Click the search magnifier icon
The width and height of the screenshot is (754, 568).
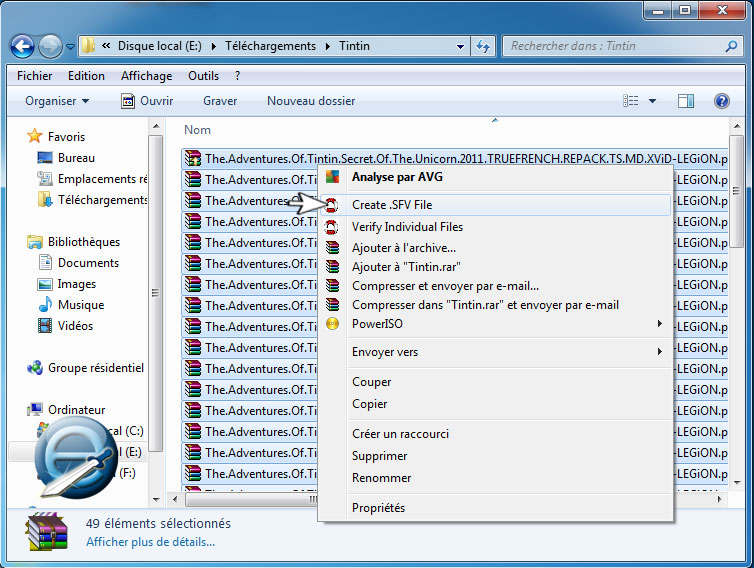point(731,46)
